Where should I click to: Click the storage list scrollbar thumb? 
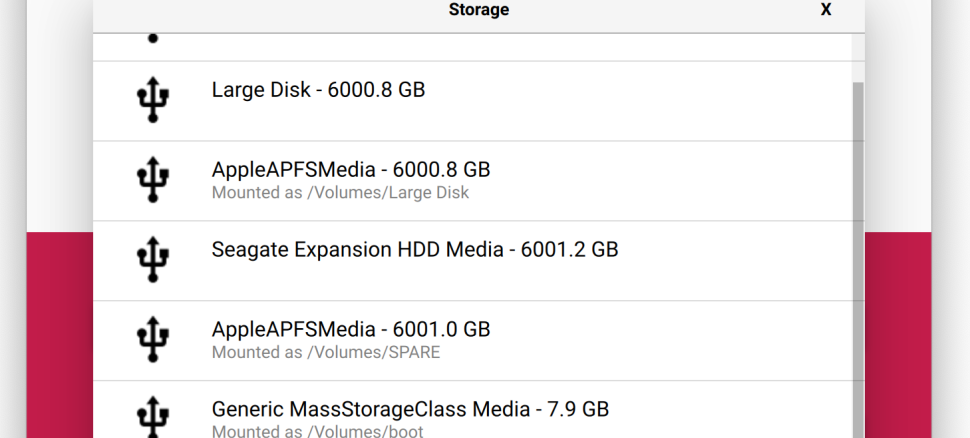click(x=858, y=260)
